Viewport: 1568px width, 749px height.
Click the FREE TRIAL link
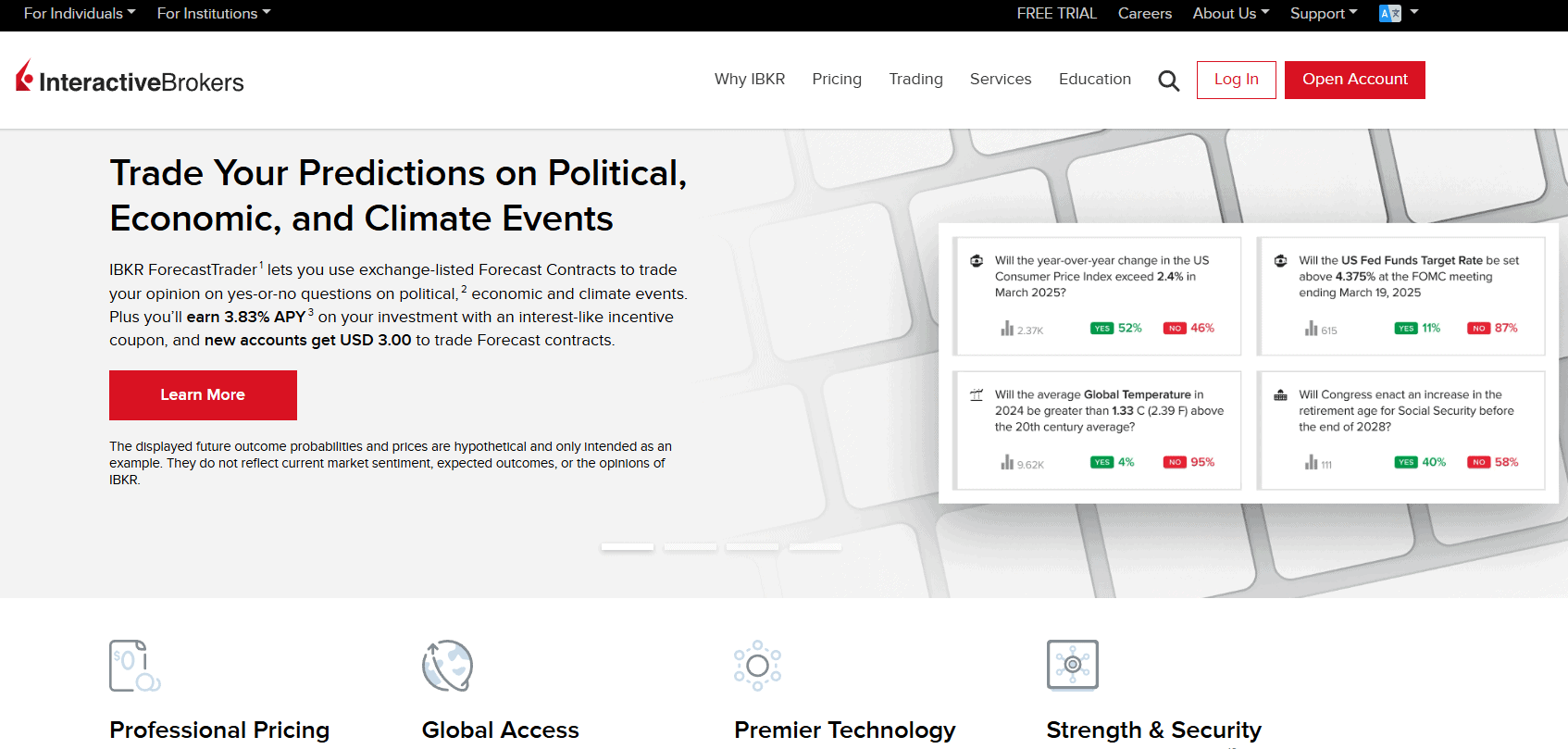tap(1056, 13)
